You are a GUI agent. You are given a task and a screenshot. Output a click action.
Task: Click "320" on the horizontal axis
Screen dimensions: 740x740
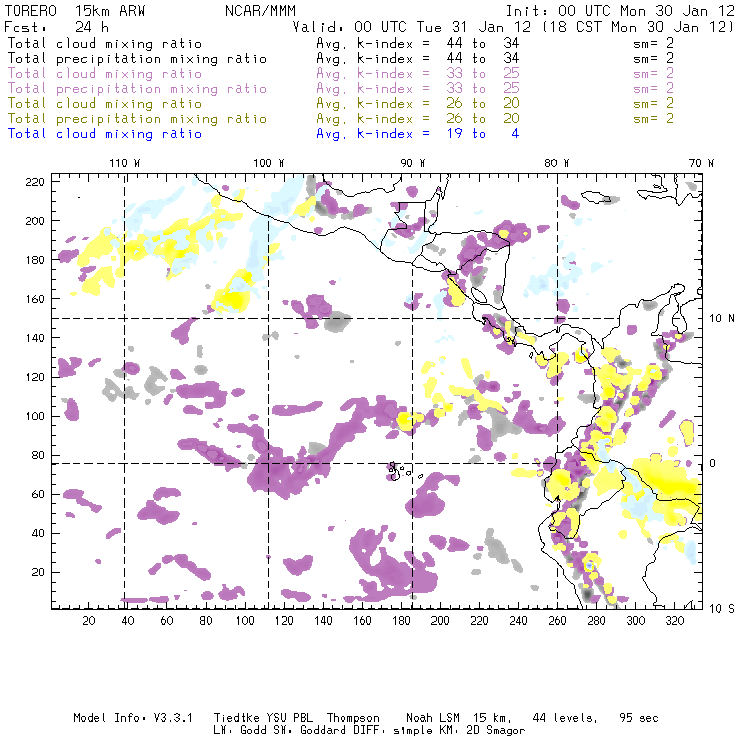(x=674, y=621)
